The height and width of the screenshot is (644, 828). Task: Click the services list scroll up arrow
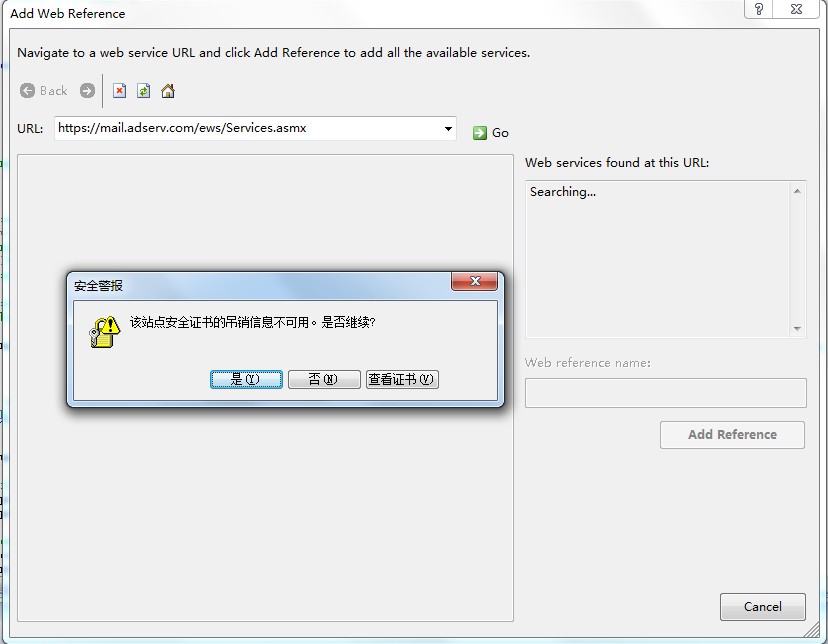coord(797,191)
